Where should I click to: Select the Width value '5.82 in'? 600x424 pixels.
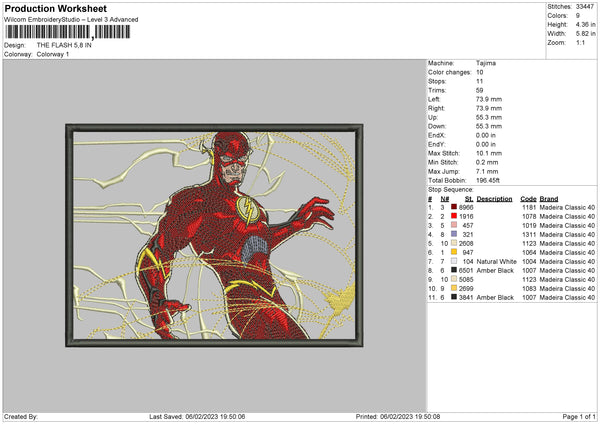point(585,34)
